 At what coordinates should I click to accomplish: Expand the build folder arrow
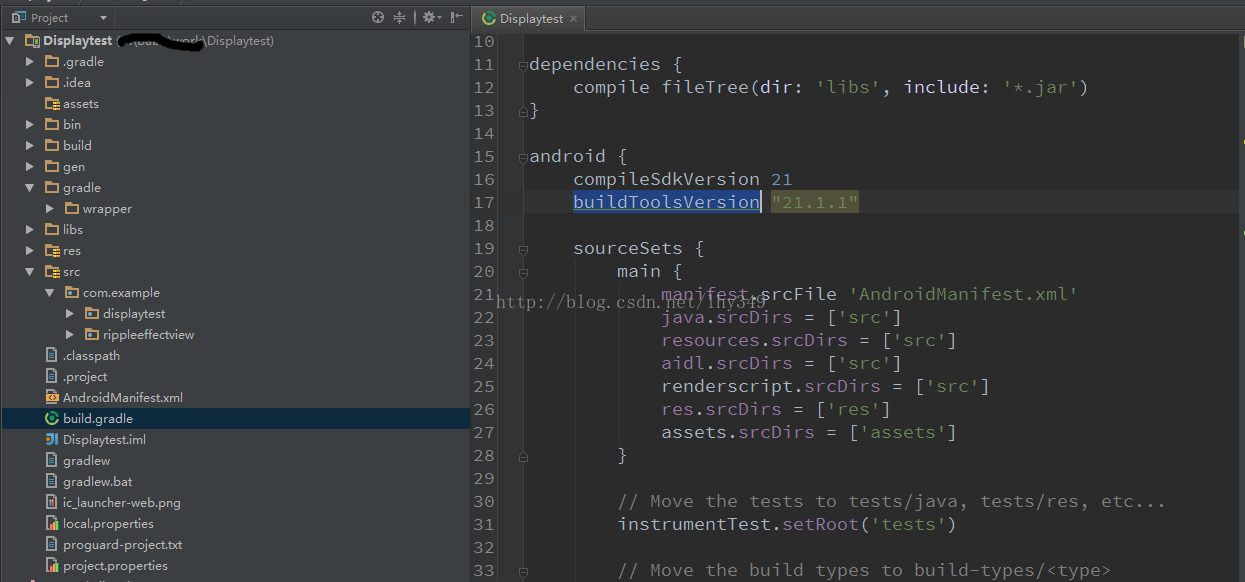pos(30,146)
